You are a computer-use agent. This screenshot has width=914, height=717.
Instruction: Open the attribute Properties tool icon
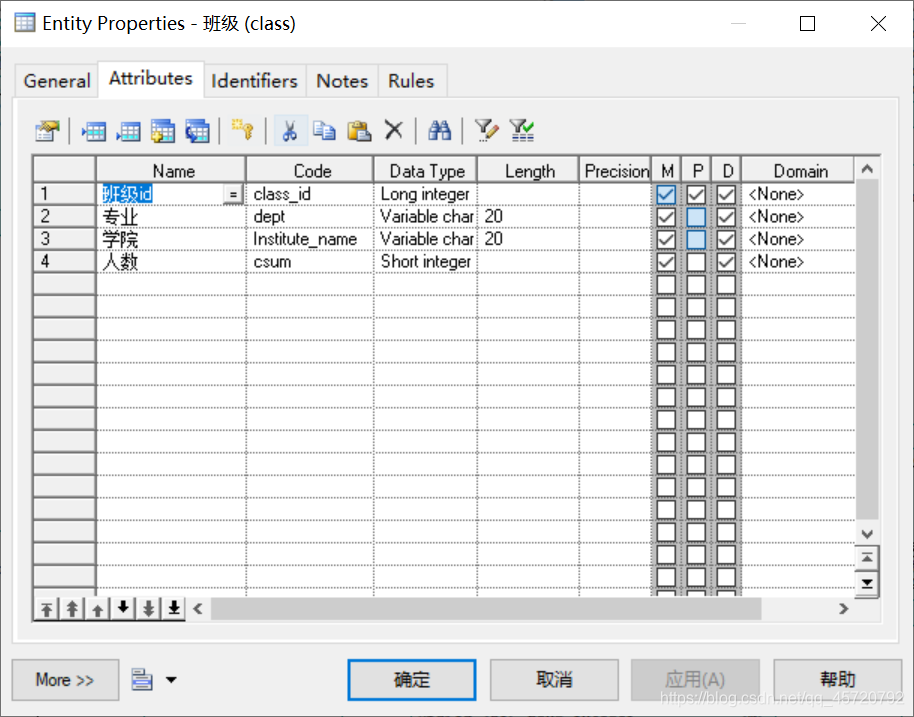point(47,131)
